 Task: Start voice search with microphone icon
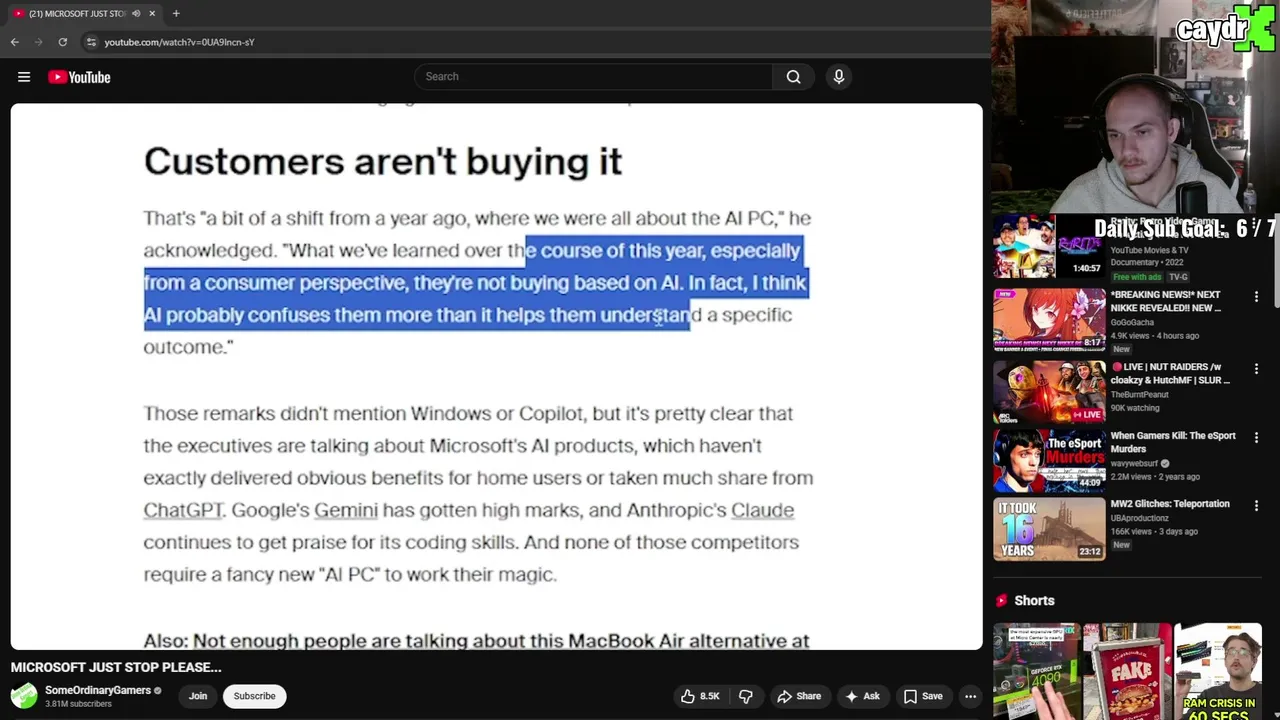coord(839,76)
